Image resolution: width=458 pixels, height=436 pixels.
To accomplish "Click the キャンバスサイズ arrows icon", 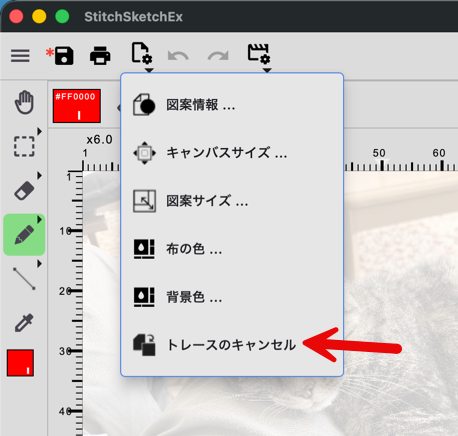I will tap(144, 153).
